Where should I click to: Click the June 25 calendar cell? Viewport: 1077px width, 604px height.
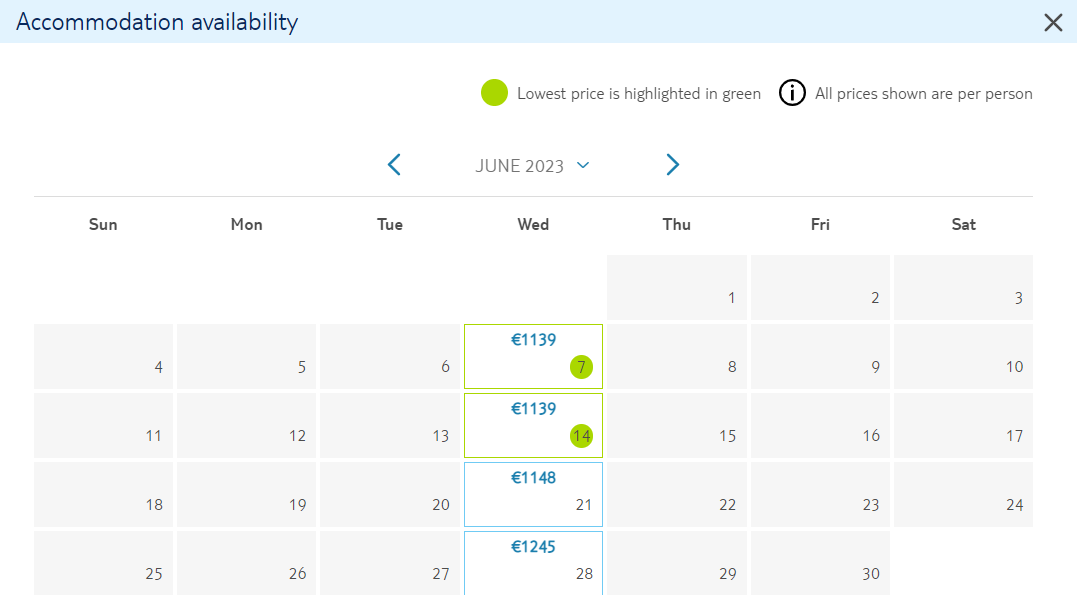[x=104, y=563]
